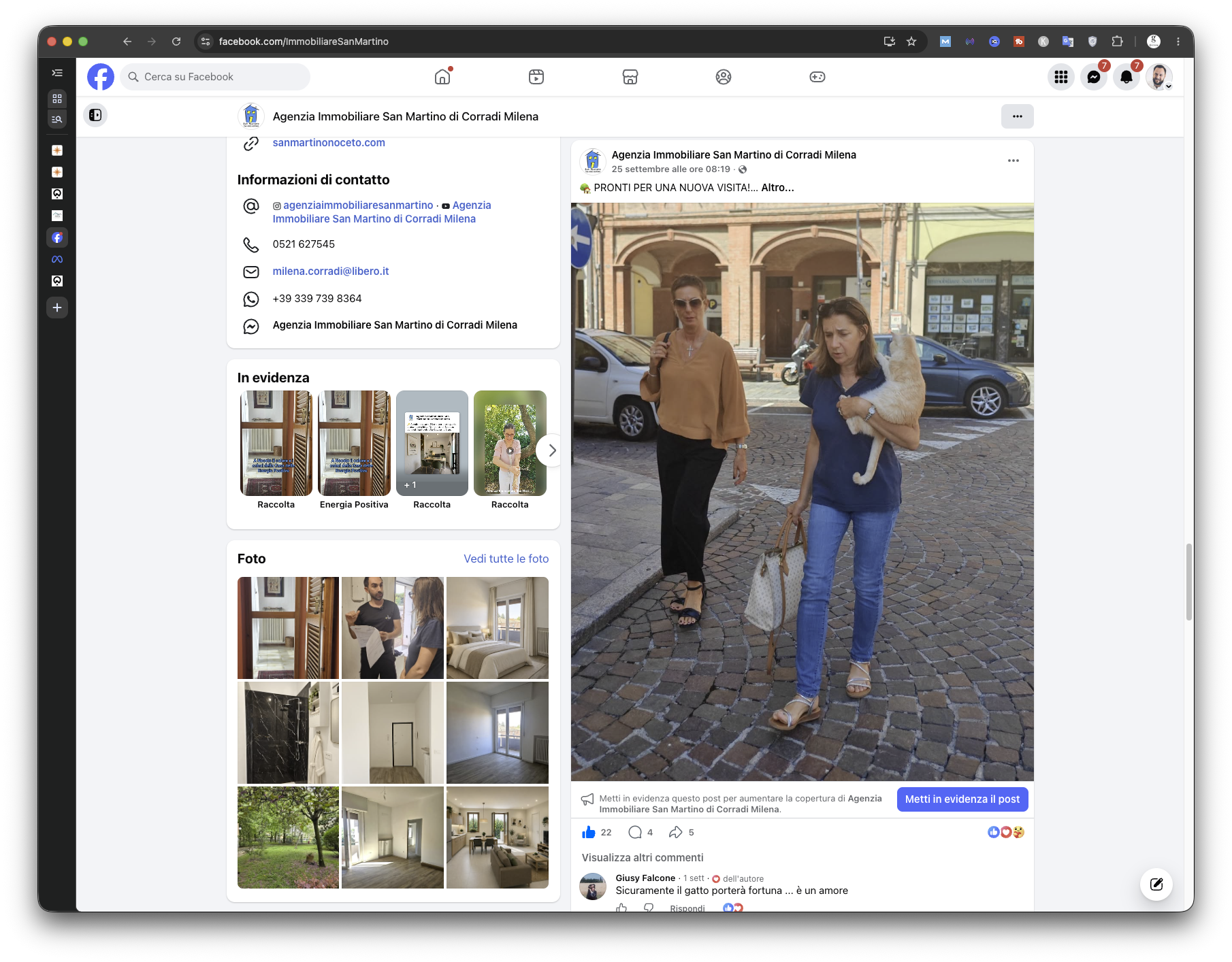The width and height of the screenshot is (1232, 962).
Task: Click the Metti in evidenza il post button
Action: 962,799
